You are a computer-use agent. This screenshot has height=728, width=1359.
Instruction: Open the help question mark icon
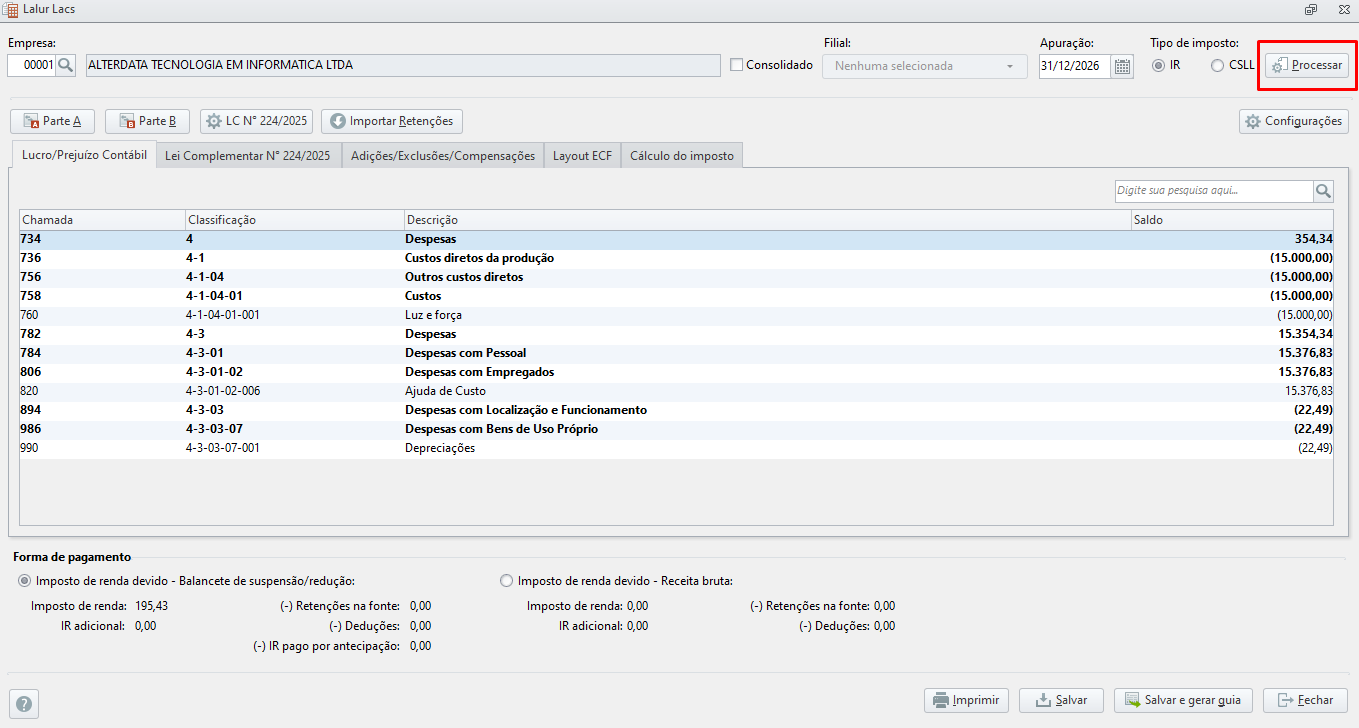coord(24,704)
